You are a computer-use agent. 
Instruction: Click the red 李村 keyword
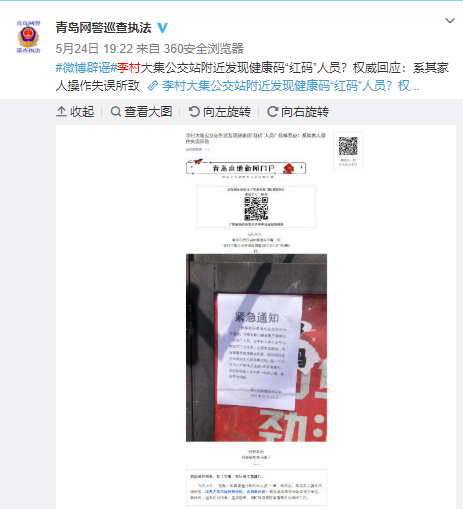pyautogui.click(x=128, y=68)
